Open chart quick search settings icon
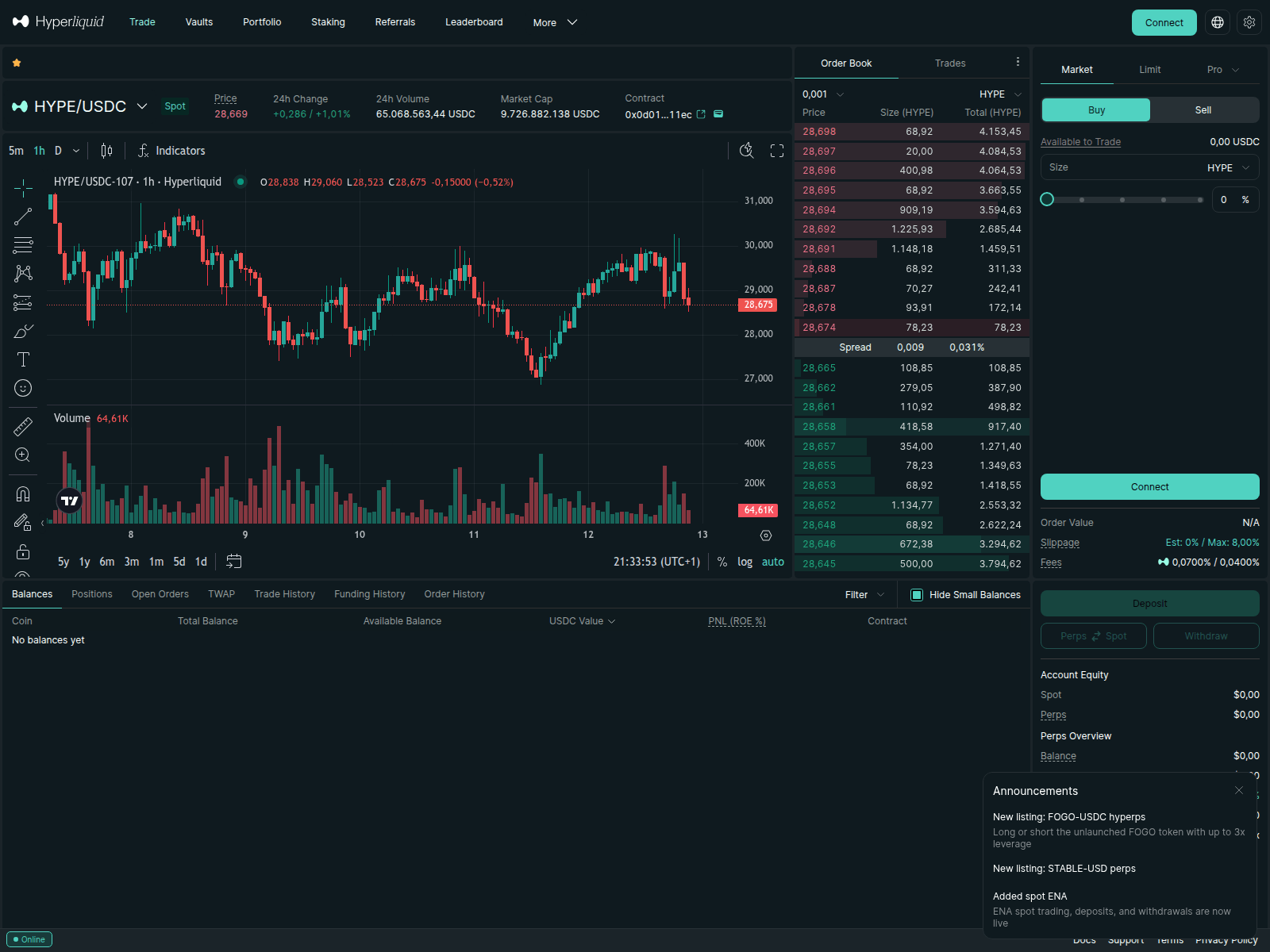The width and height of the screenshot is (1270, 952). point(747,151)
